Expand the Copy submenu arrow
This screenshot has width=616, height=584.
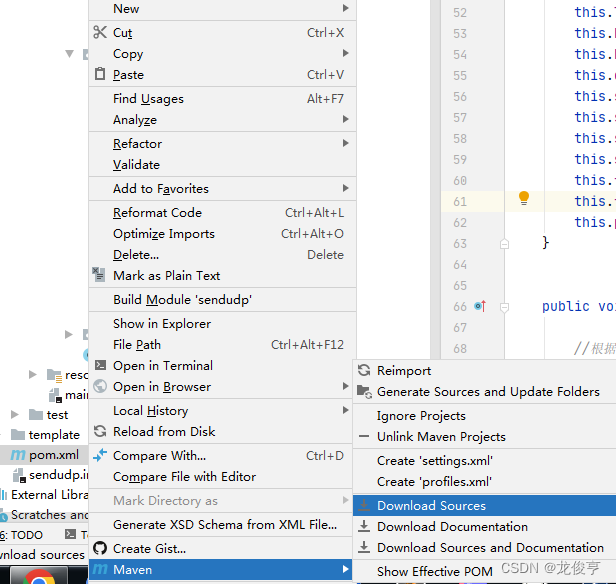(345, 53)
